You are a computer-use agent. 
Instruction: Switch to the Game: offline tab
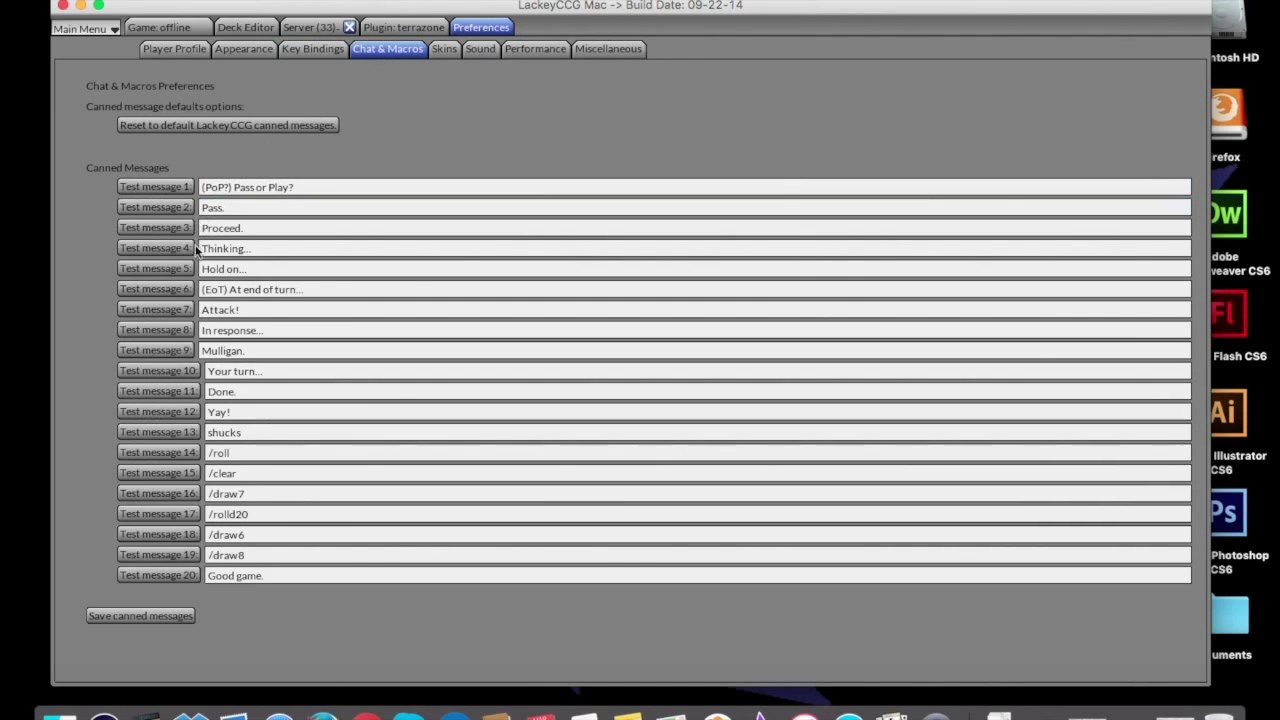[x=166, y=27]
